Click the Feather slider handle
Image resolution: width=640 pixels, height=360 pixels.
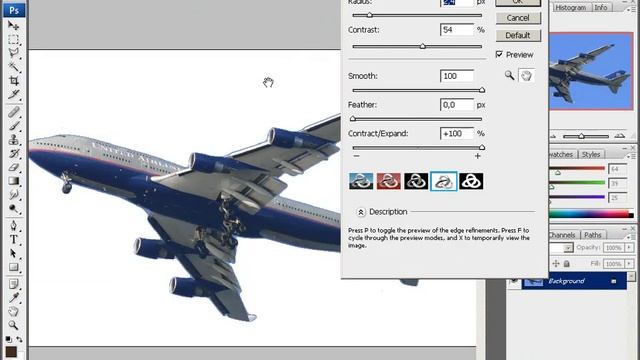click(x=353, y=119)
